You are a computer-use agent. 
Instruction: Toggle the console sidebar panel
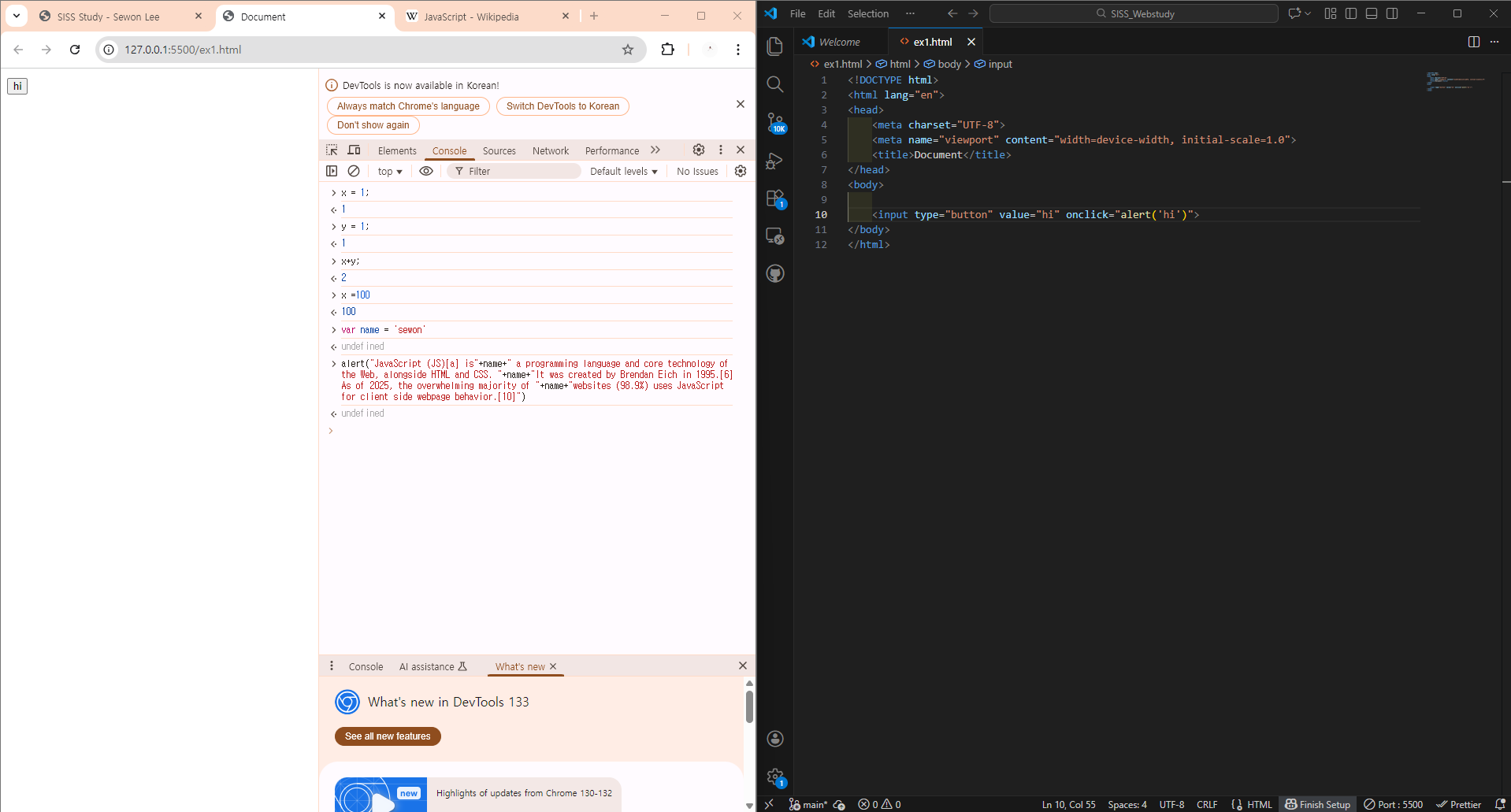332,171
